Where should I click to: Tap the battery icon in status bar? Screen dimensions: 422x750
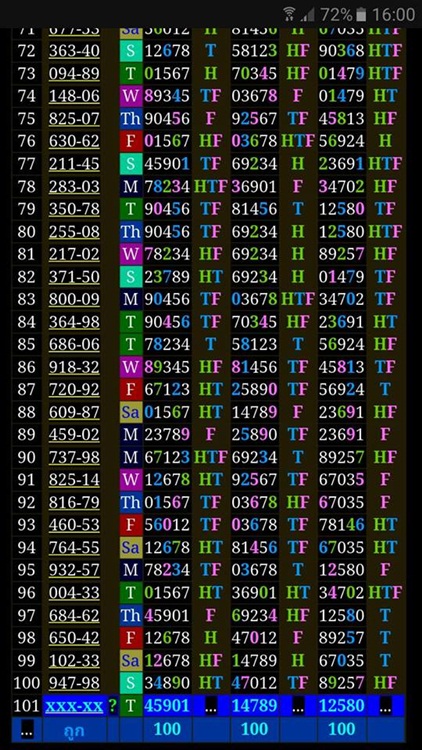pyautogui.click(x=361, y=14)
